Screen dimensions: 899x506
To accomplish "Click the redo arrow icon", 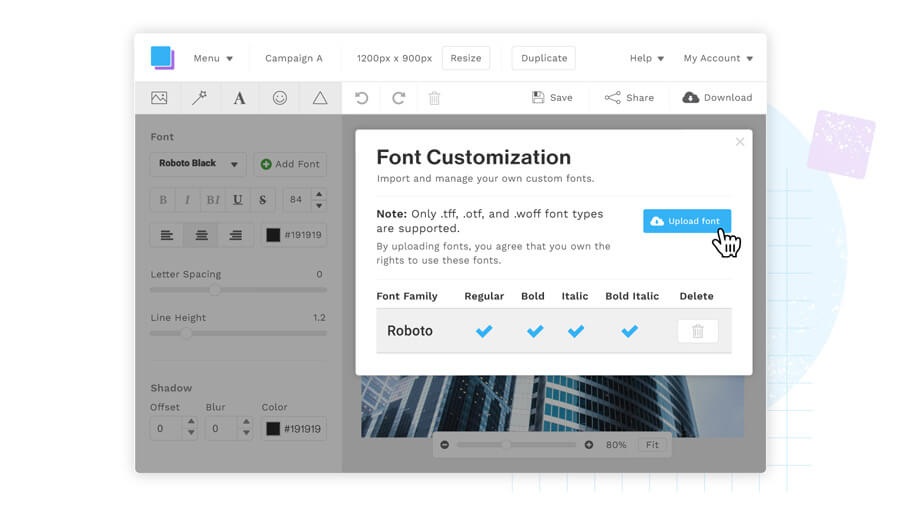I will [398, 98].
